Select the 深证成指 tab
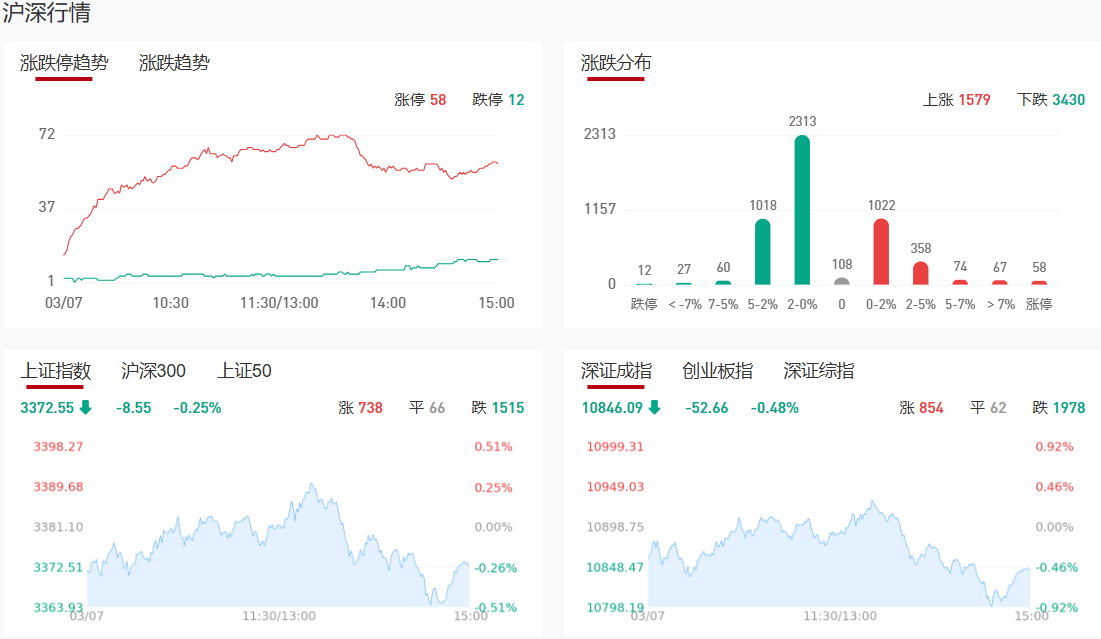 tap(616, 371)
